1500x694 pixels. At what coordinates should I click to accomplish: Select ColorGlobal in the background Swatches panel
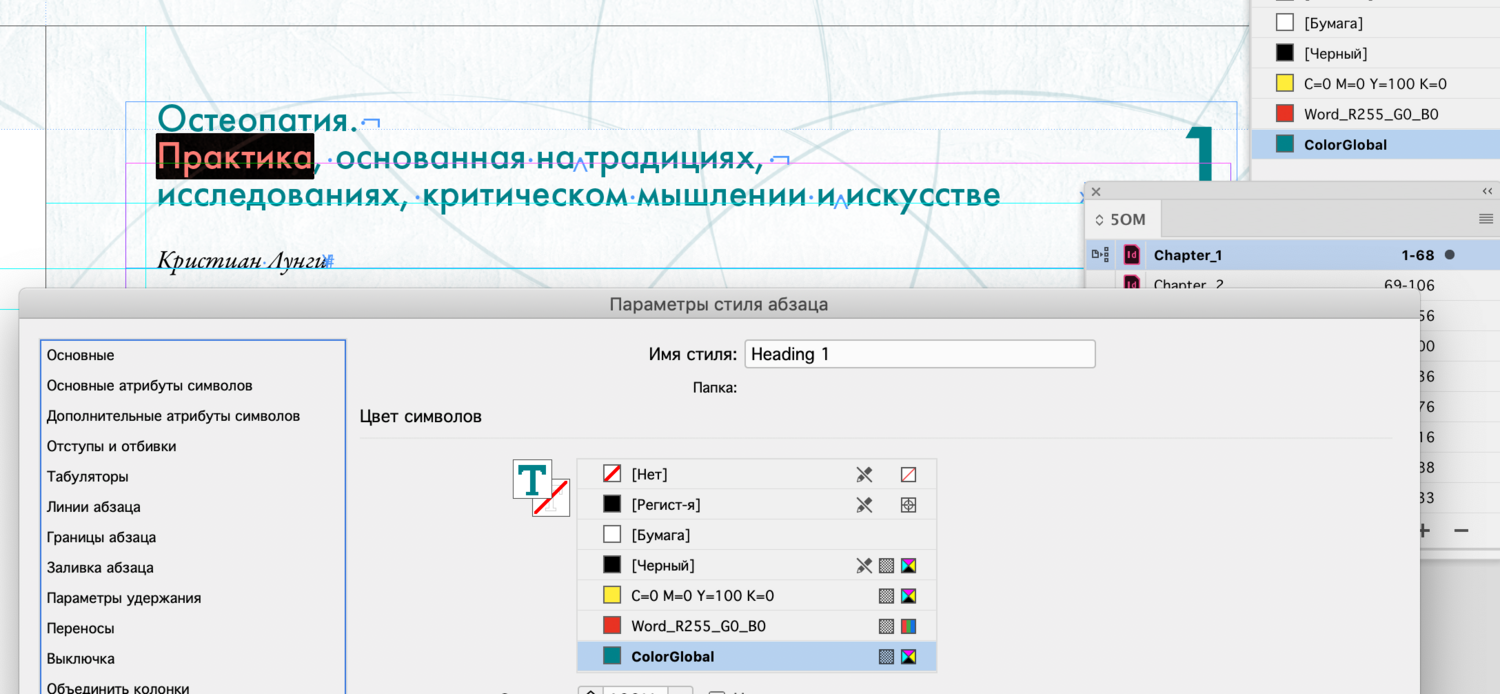coord(1376,144)
